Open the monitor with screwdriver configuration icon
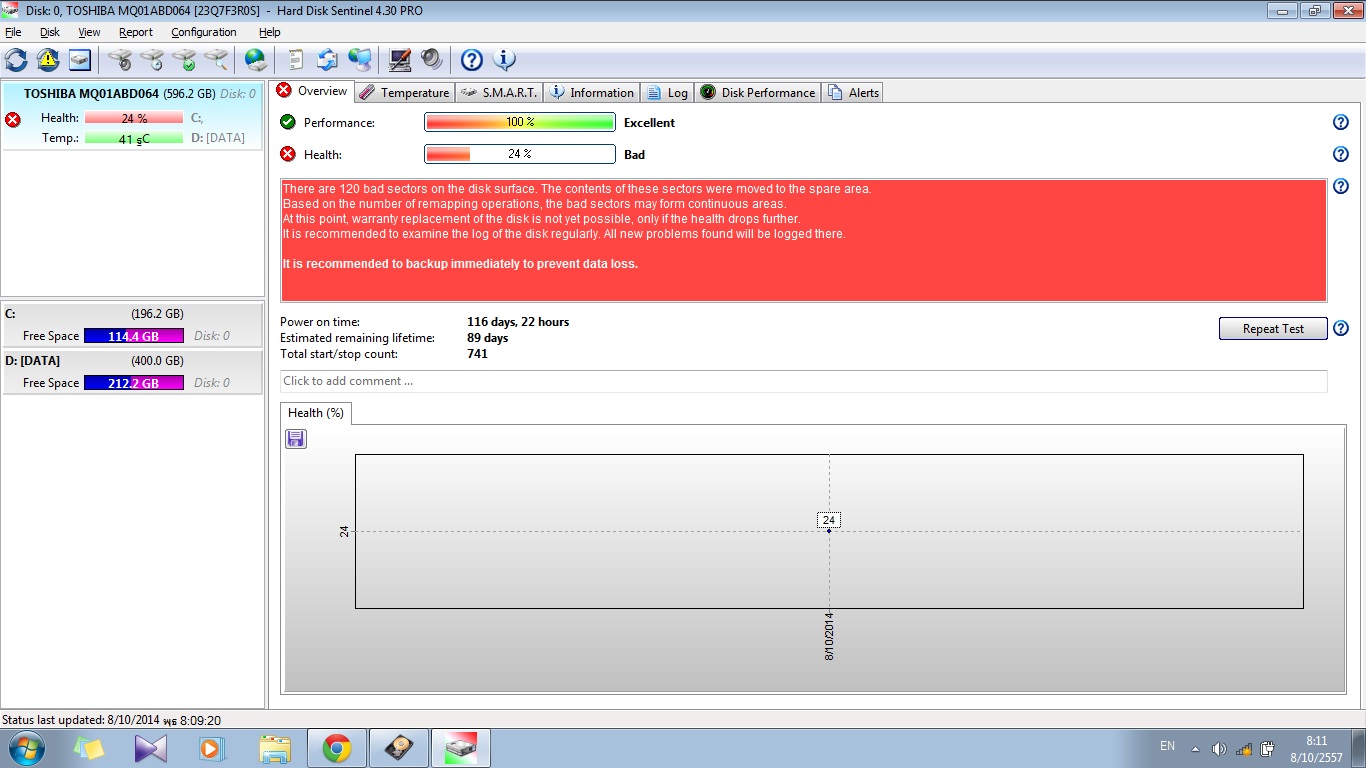 400,60
